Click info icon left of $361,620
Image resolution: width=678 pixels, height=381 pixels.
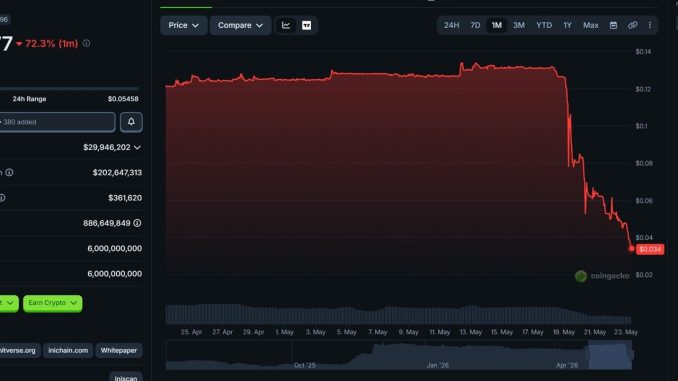[x=2, y=198]
